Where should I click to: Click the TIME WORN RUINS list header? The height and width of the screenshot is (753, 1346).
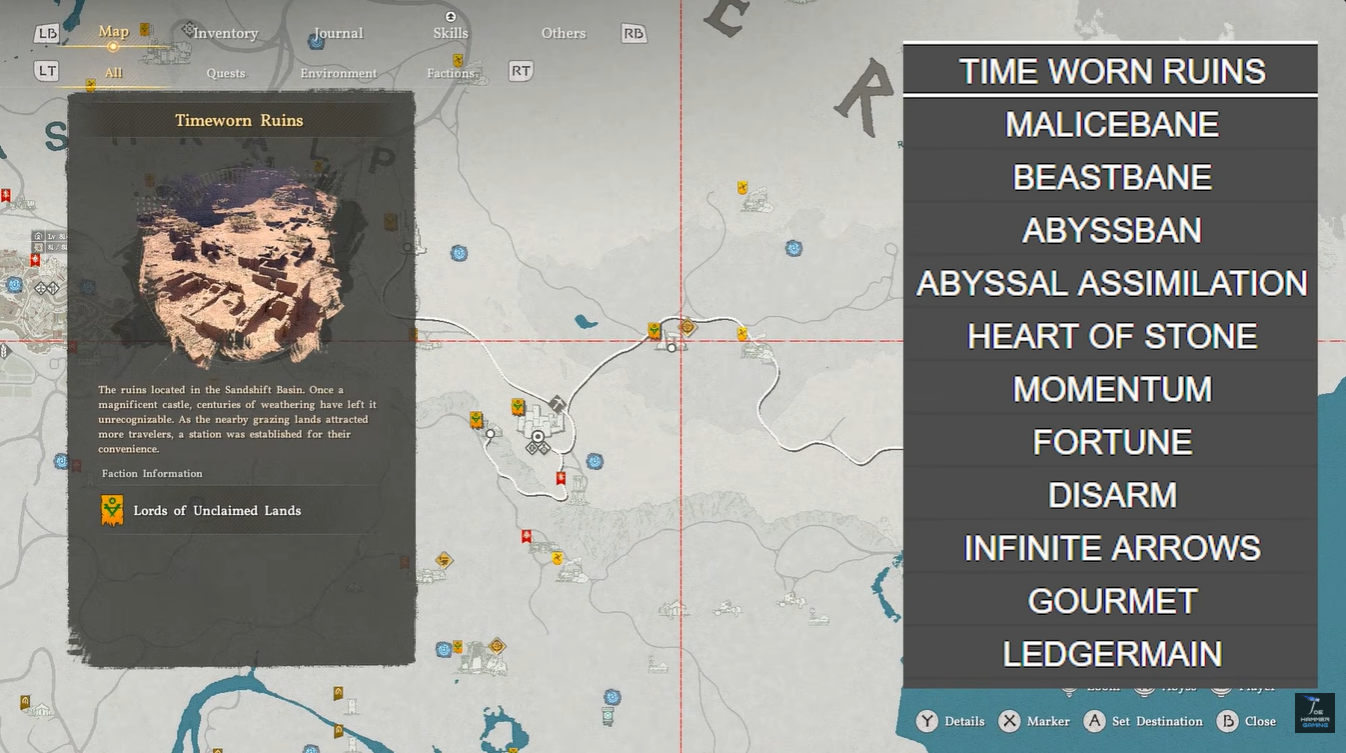pos(1110,71)
